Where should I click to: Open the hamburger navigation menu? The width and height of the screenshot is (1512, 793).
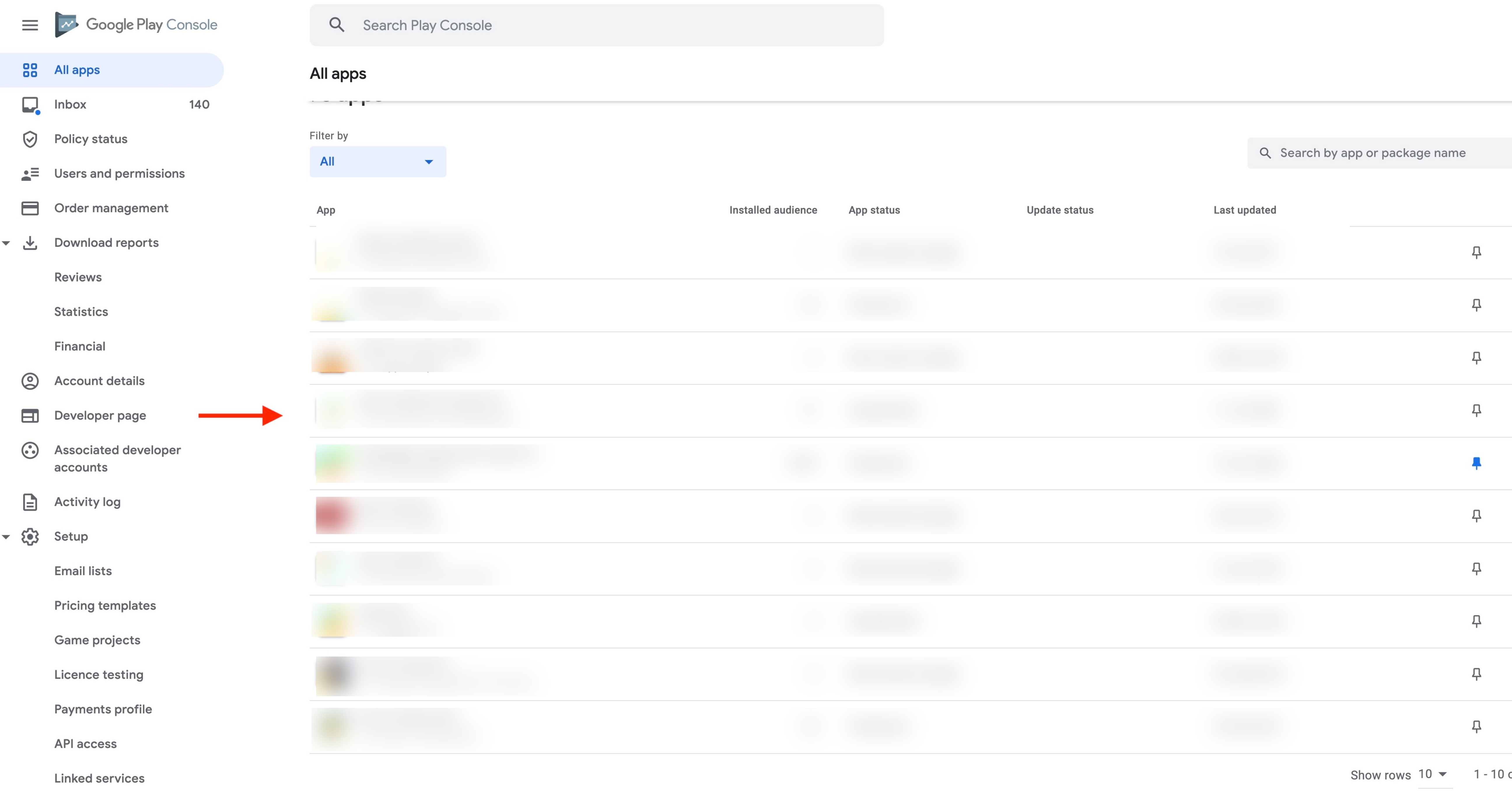[30, 25]
